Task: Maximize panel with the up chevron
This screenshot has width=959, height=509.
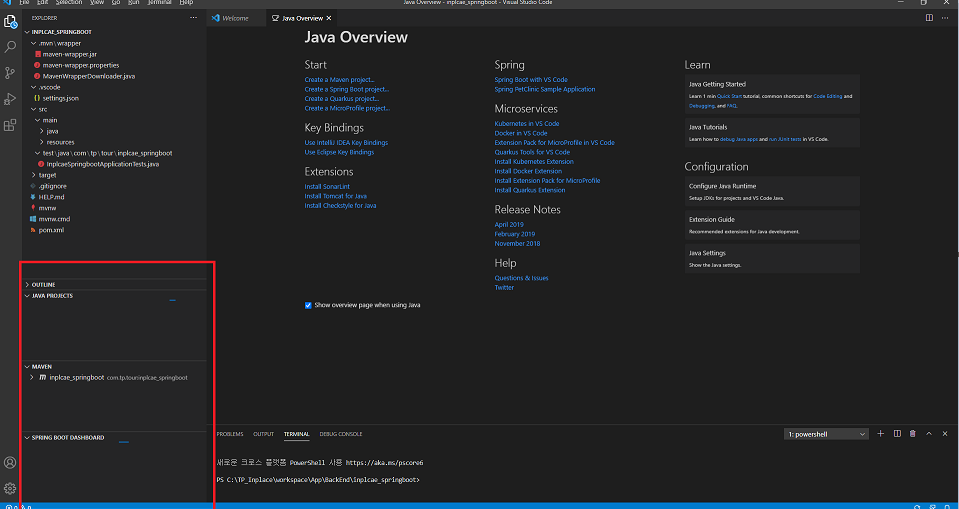Action: tap(928, 434)
